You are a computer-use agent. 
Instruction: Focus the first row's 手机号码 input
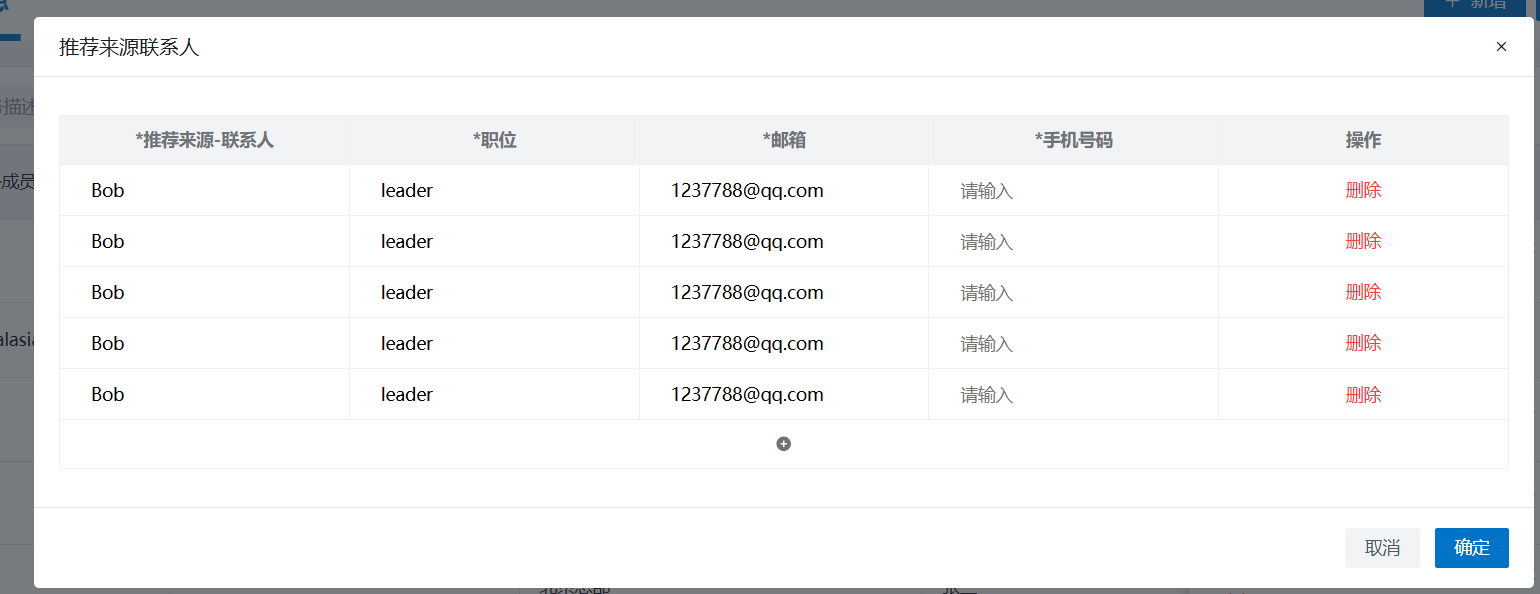[1073, 191]
